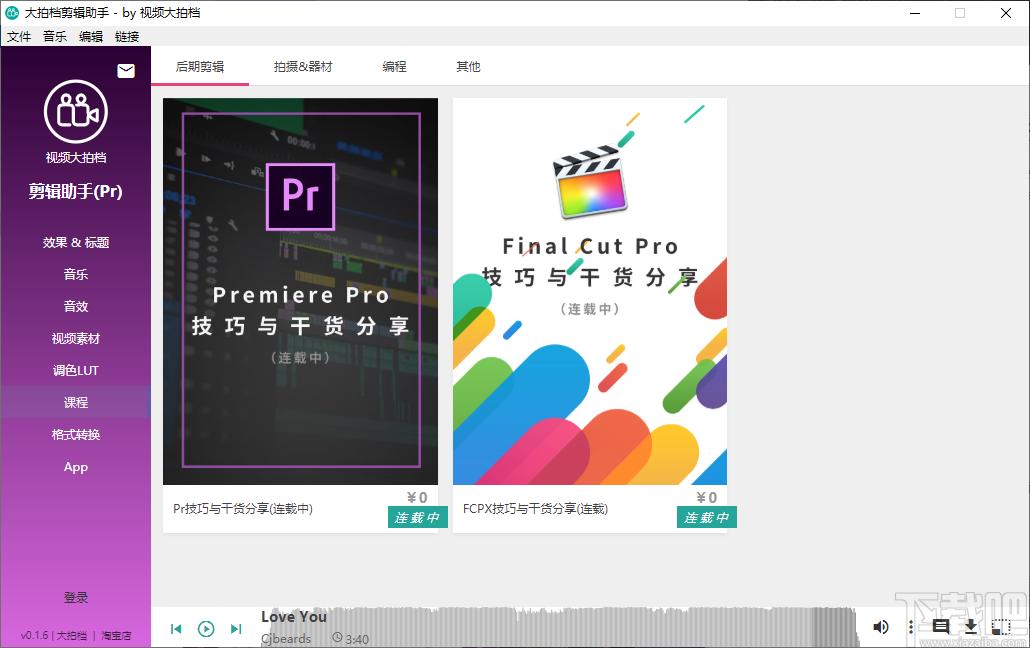Open the 链接 menu
Viewport: 1030px width, 648px height.
pyautogui.click(x=127, y=36)
